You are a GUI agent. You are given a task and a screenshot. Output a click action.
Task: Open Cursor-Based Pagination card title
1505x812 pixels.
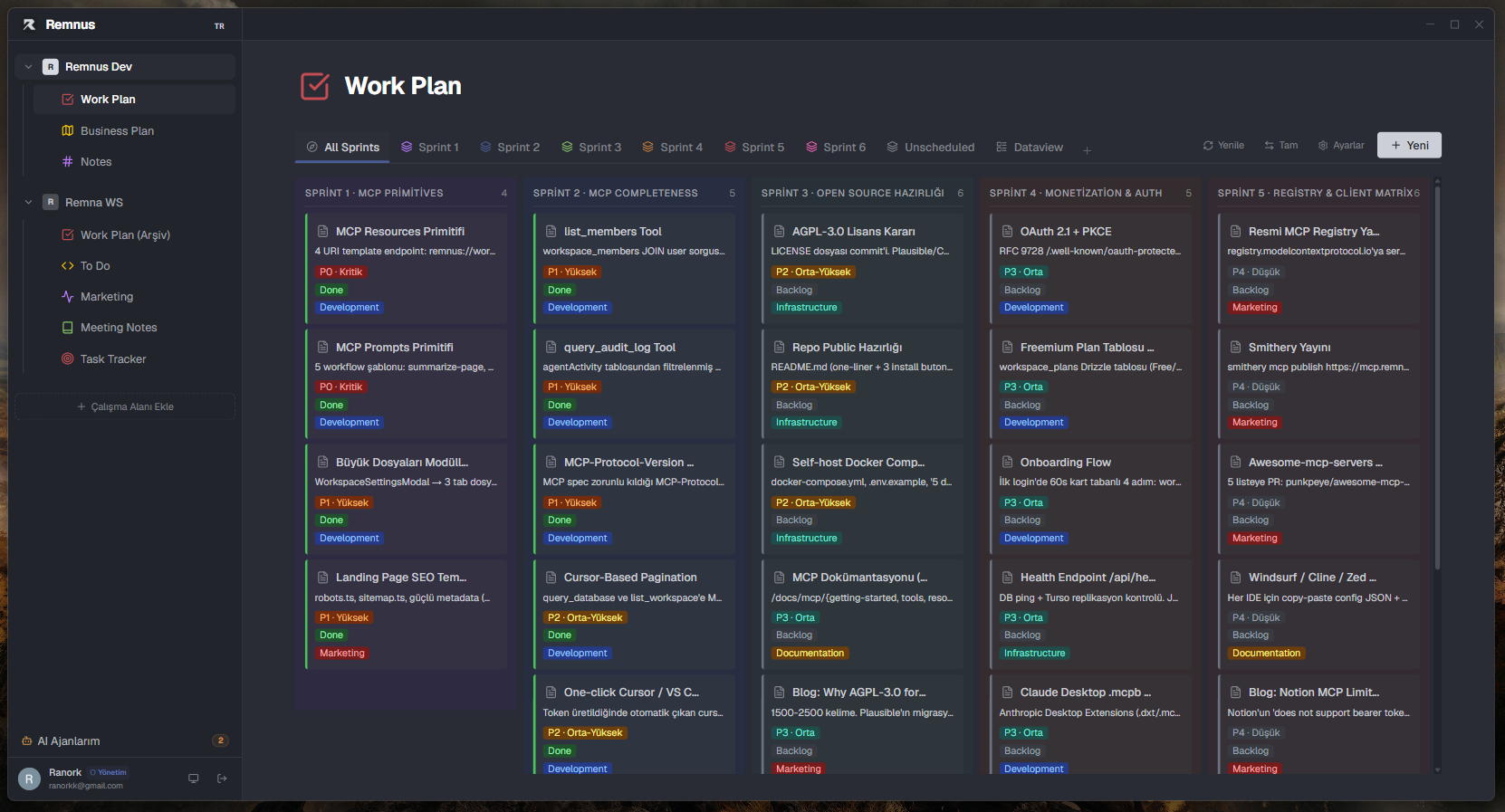click(630, 578)
